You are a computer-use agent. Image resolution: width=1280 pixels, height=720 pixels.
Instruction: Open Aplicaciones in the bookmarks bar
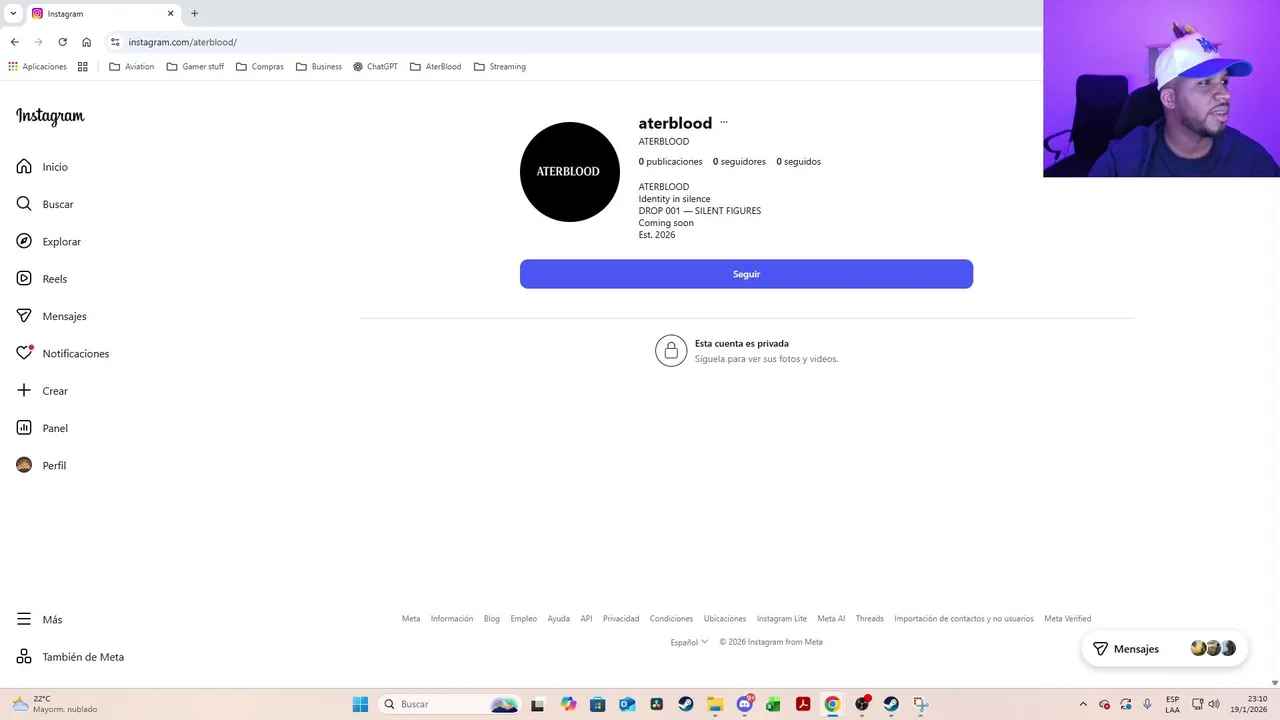point(37,67)
